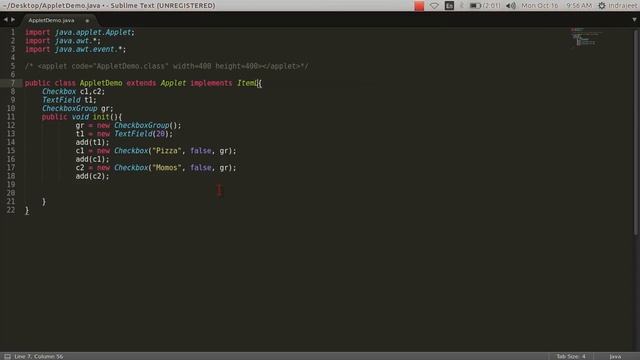This screenshot has height=360, width=640.
Task: Click the CheckboxGroup gr declaration
Action: pos(78,109)
